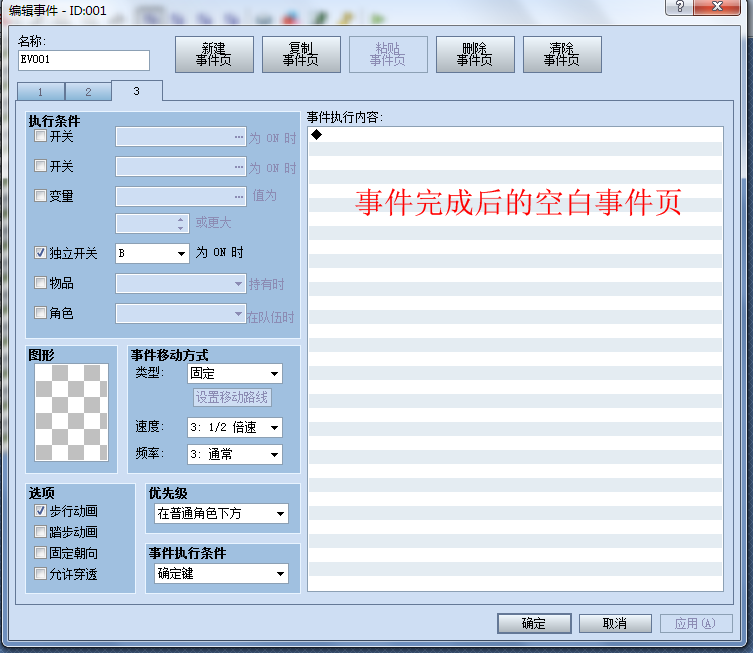Click the 新建事件页 button
This screenshot has width=753, height=653.
pyautogui.click(x=214, y=54)
